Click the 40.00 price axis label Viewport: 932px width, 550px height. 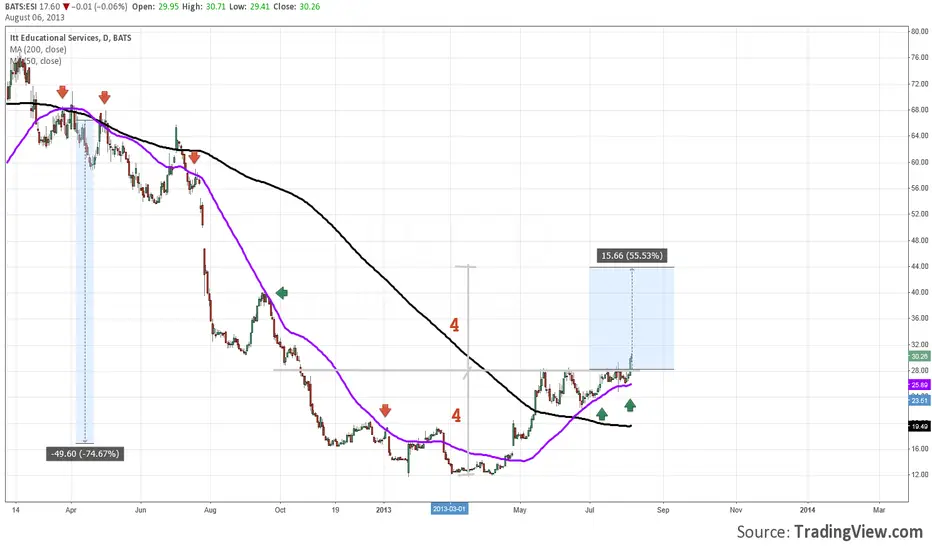pyautogui.click(x=920, y=292)
